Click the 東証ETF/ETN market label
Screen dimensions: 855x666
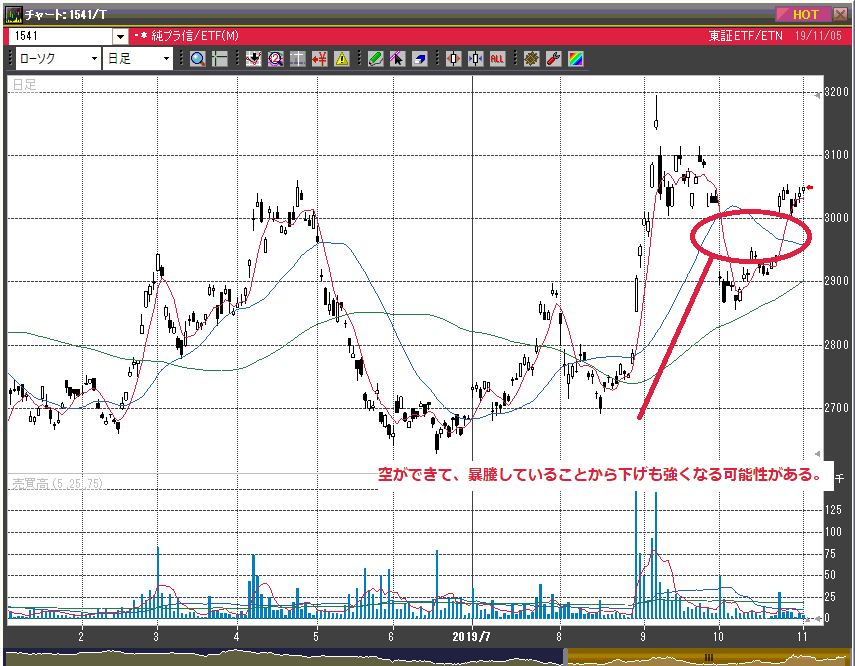point(745,36)
